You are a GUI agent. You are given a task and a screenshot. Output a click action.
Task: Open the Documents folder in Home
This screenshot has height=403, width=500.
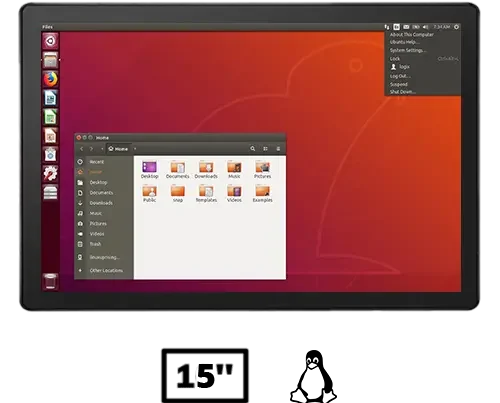click(x=178, y=170)
